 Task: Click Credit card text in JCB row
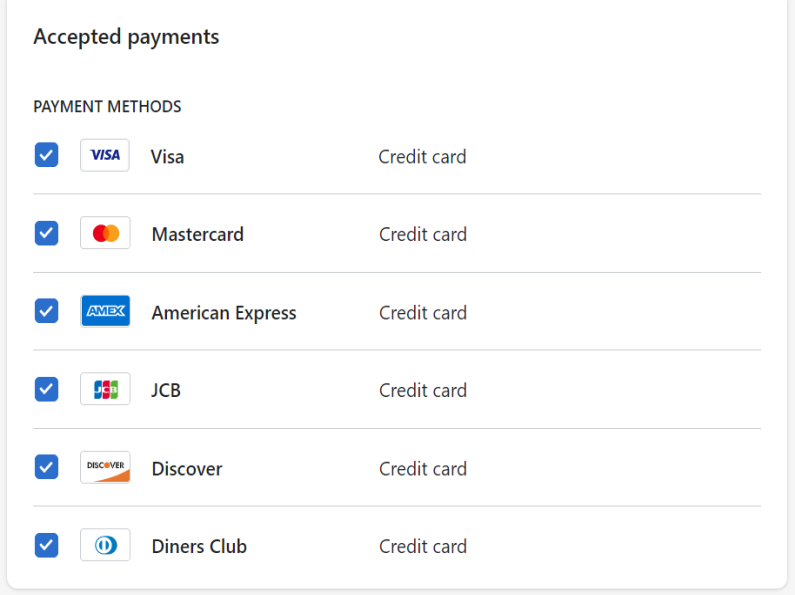[423, 390]
